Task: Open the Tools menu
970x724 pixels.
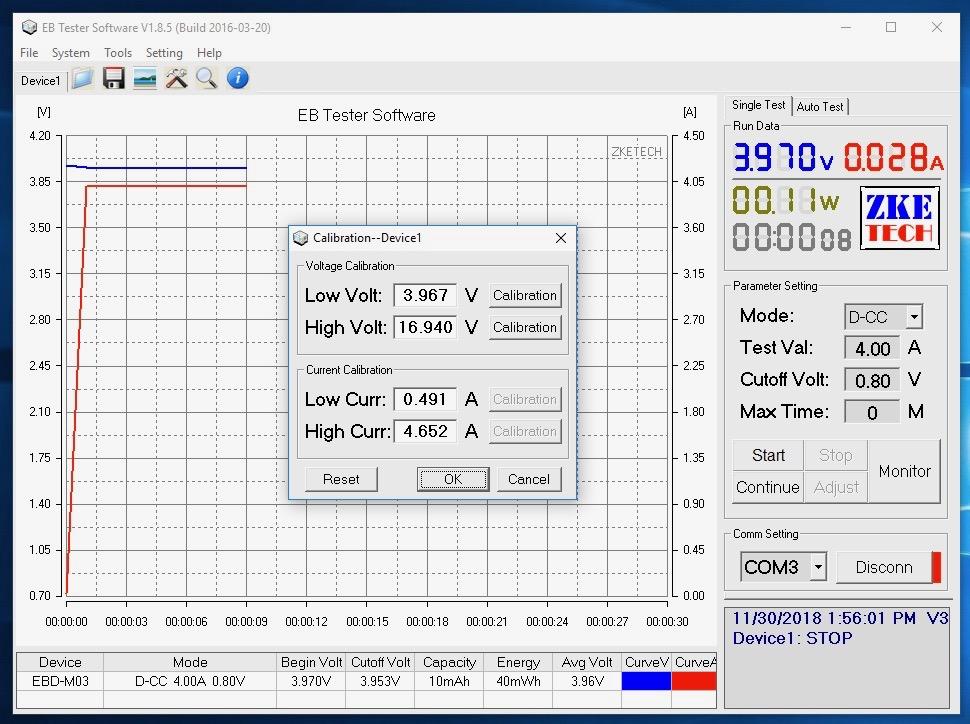Action: point(117,53)
